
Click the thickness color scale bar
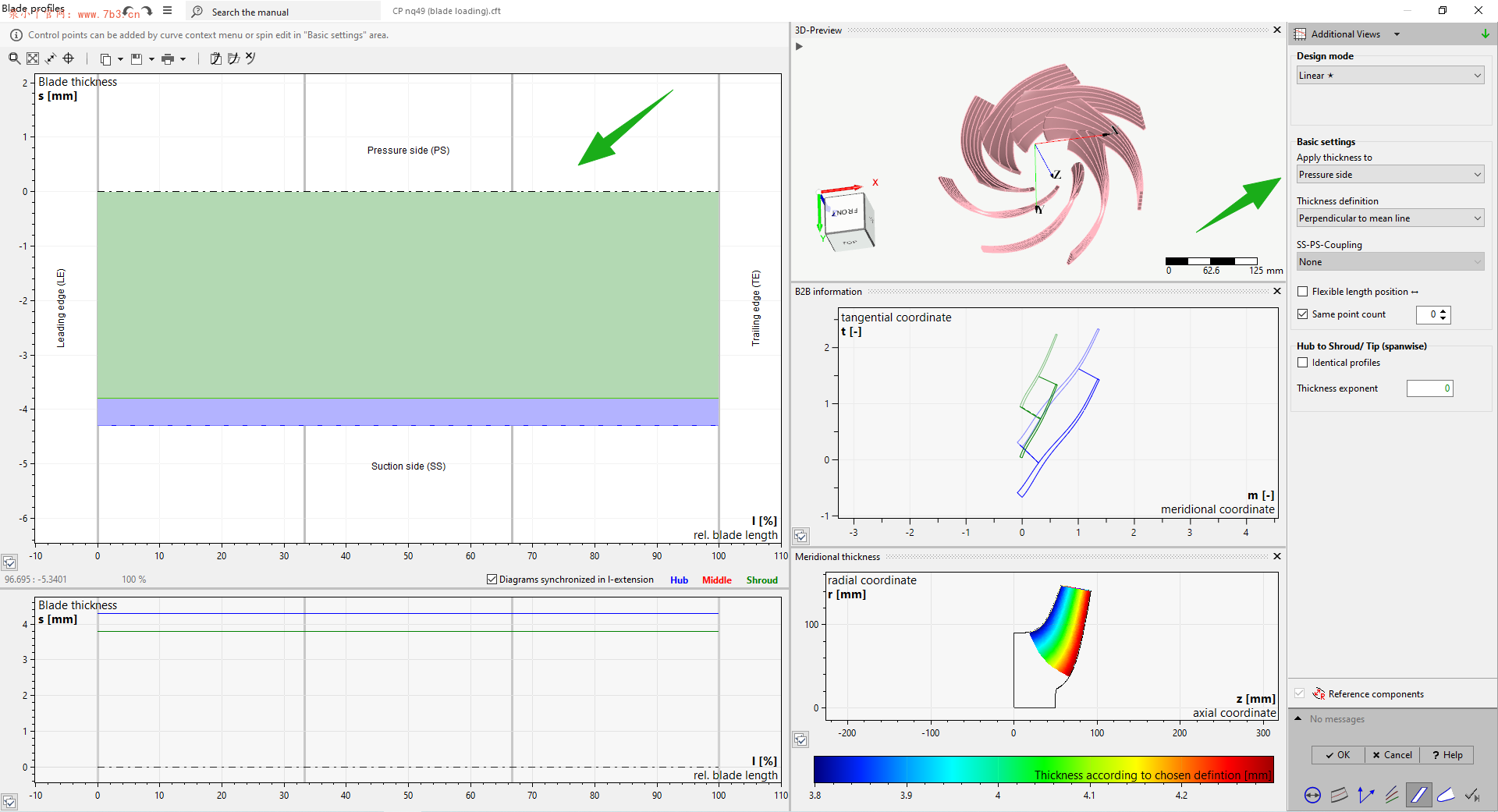pos(1043,769)
